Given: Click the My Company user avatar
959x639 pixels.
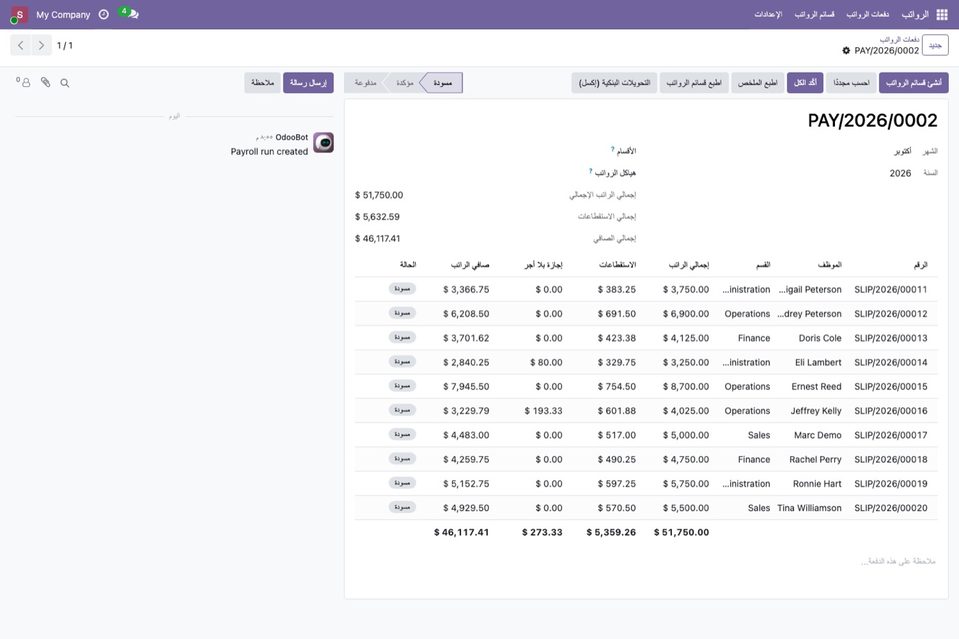Looking at the screenshot, I should pyautogui.click(x=19, y=14).
